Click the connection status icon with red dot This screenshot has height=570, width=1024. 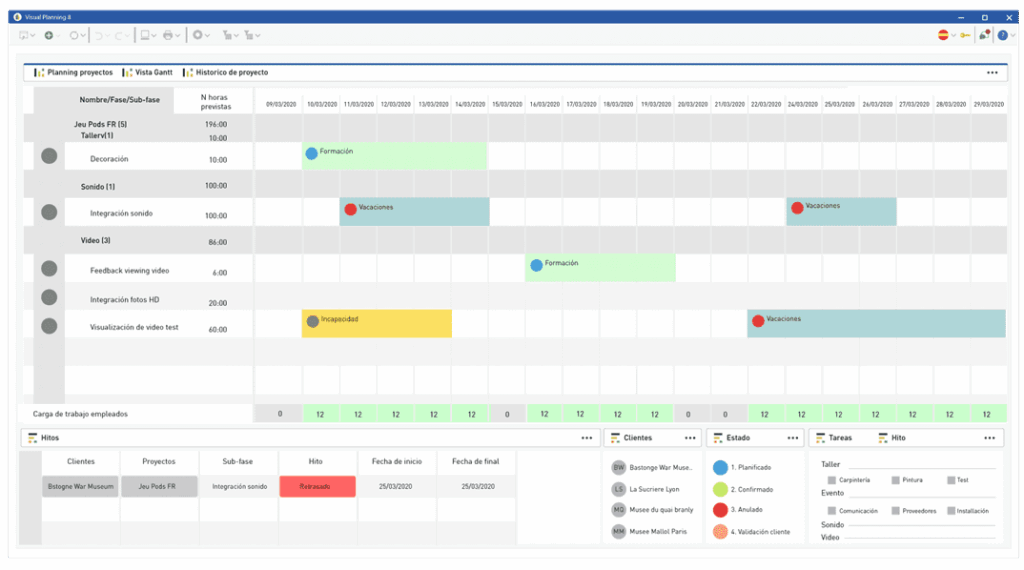pyautogui.click(x=984, y=35)
